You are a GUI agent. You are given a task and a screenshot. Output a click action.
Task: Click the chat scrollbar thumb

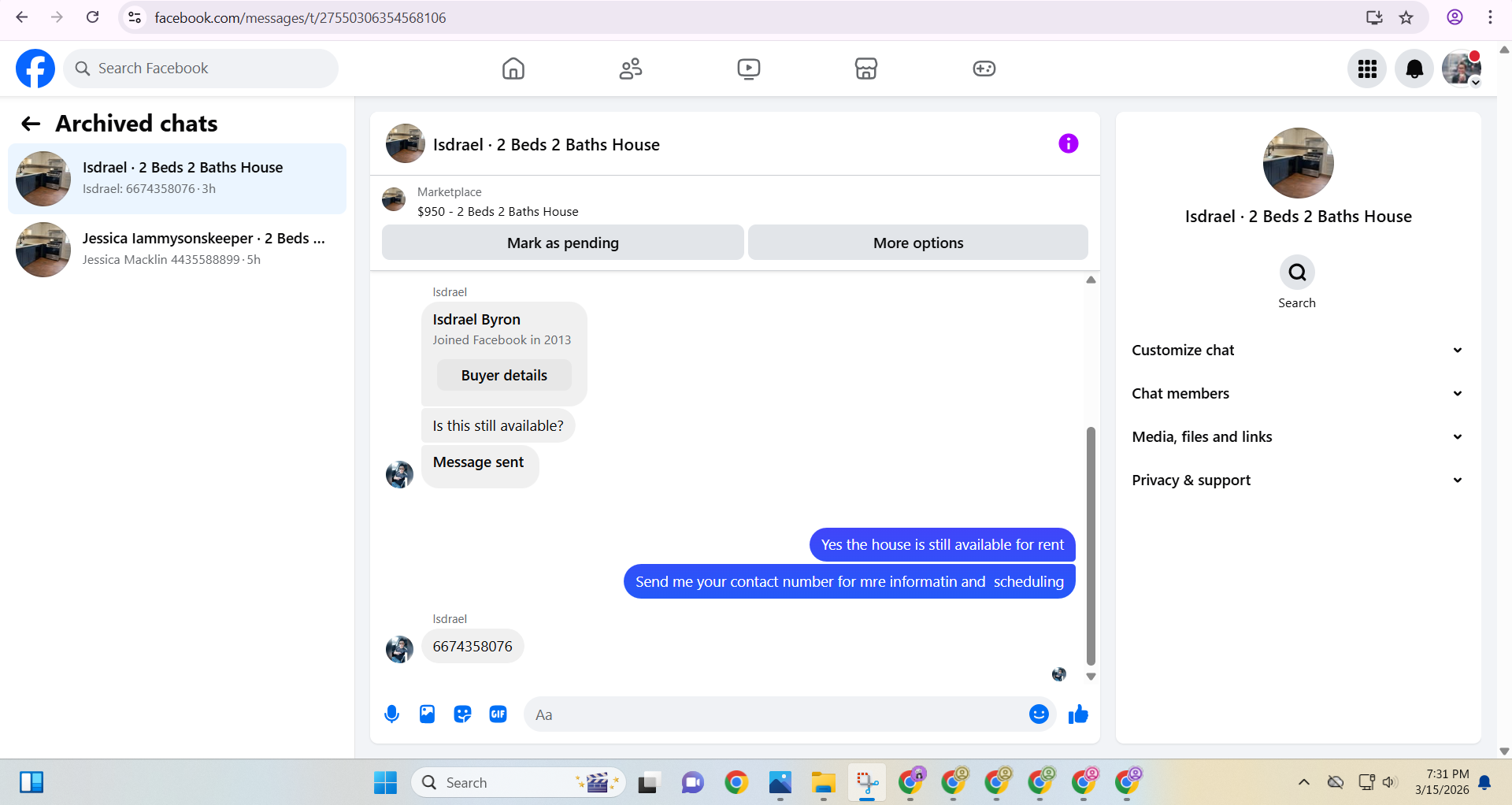pyautogui.click(x=1091, y=545)
